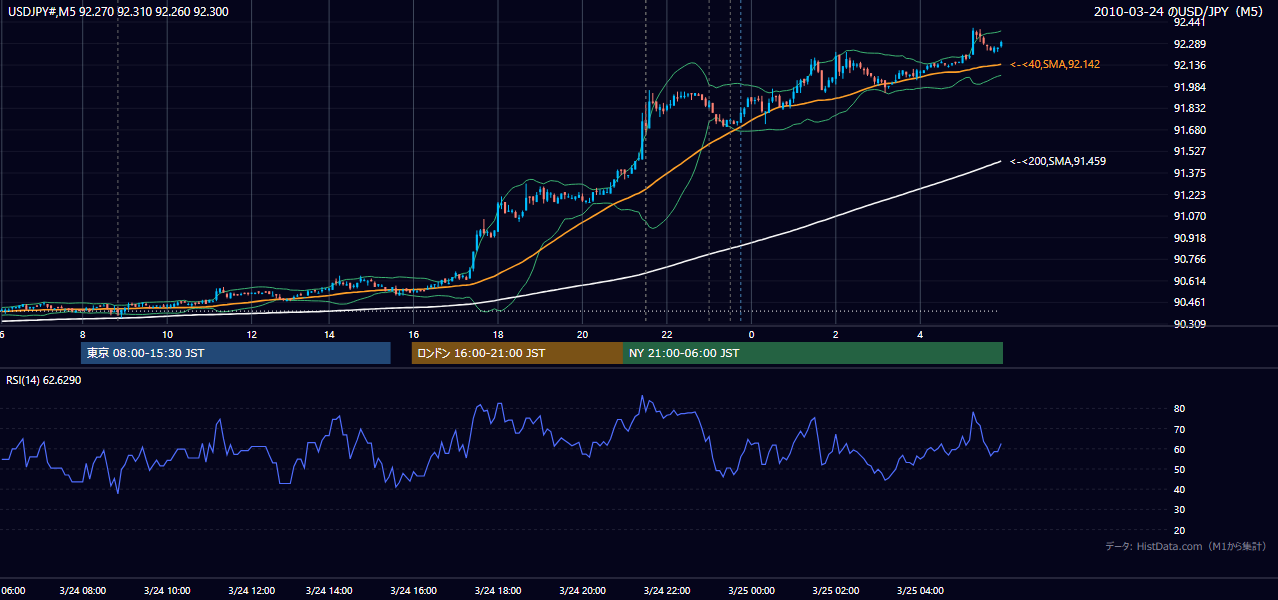Viewport: 1278px width, 600px height.
Task: Click RSI scale value 20
Action: (1180, 530)
